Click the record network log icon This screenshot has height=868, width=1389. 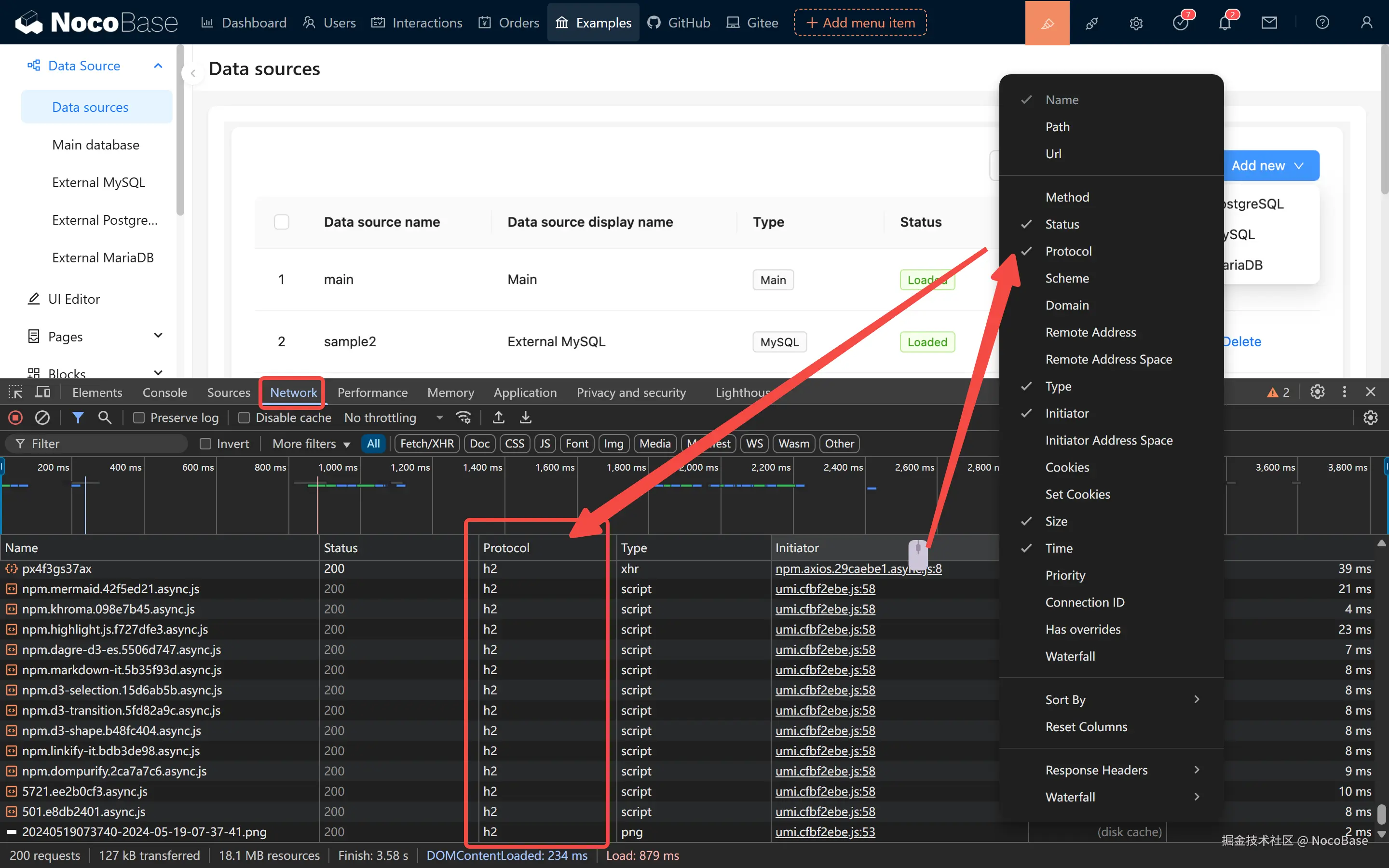tap(15, 417)
